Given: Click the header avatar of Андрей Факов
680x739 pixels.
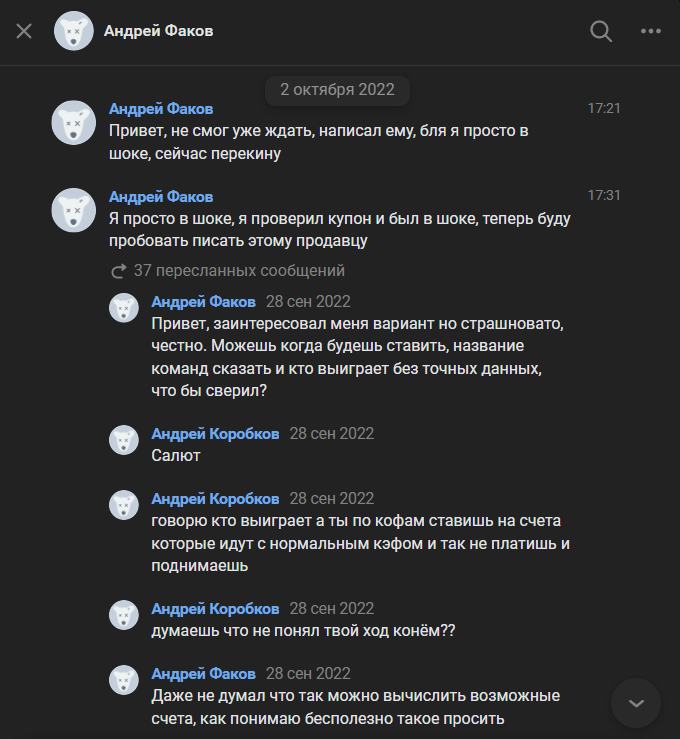Looking at the screenshot, I should coord(74,31).
